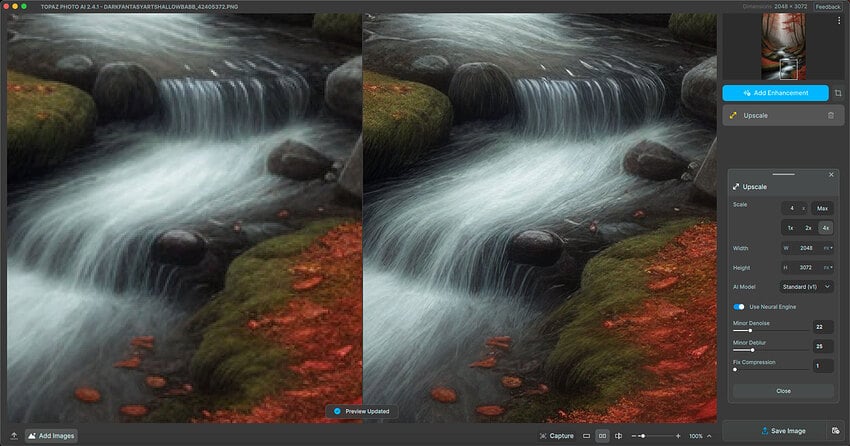Click the export settings icon beside Save Image
850x446 pixels.
(835, 431)
